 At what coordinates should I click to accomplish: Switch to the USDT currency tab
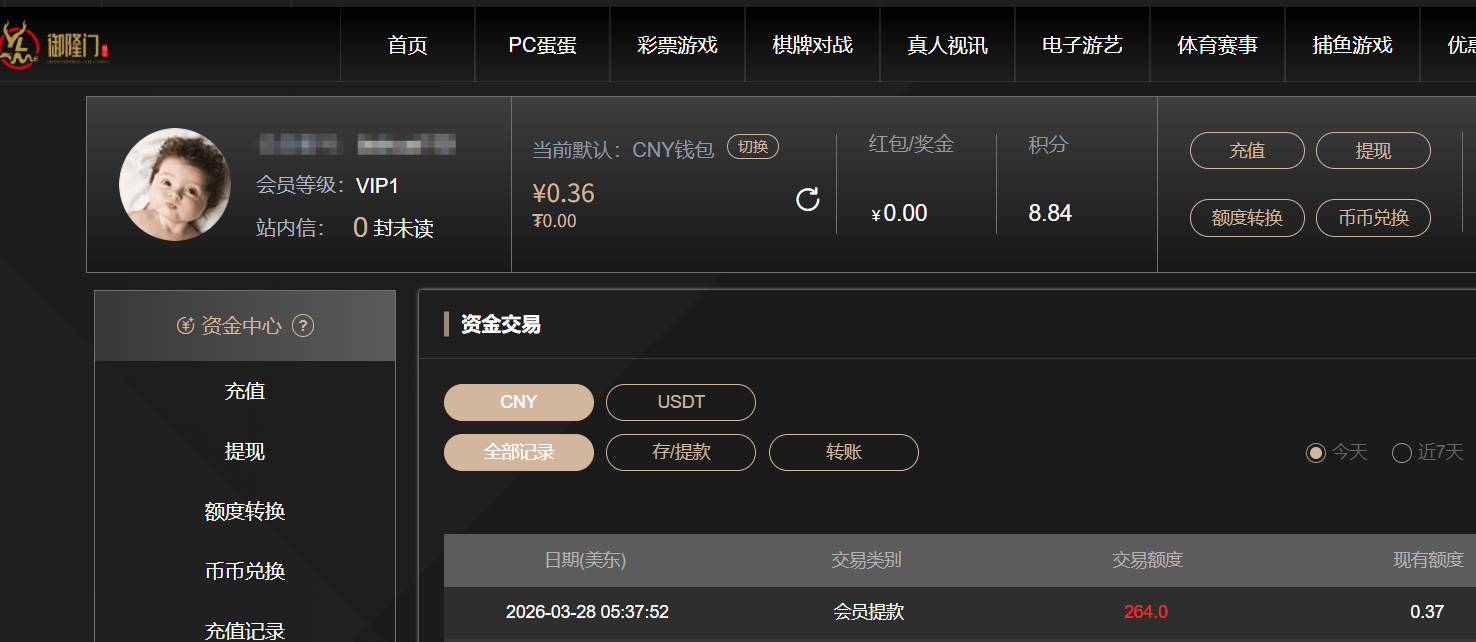tap(681, 402)
